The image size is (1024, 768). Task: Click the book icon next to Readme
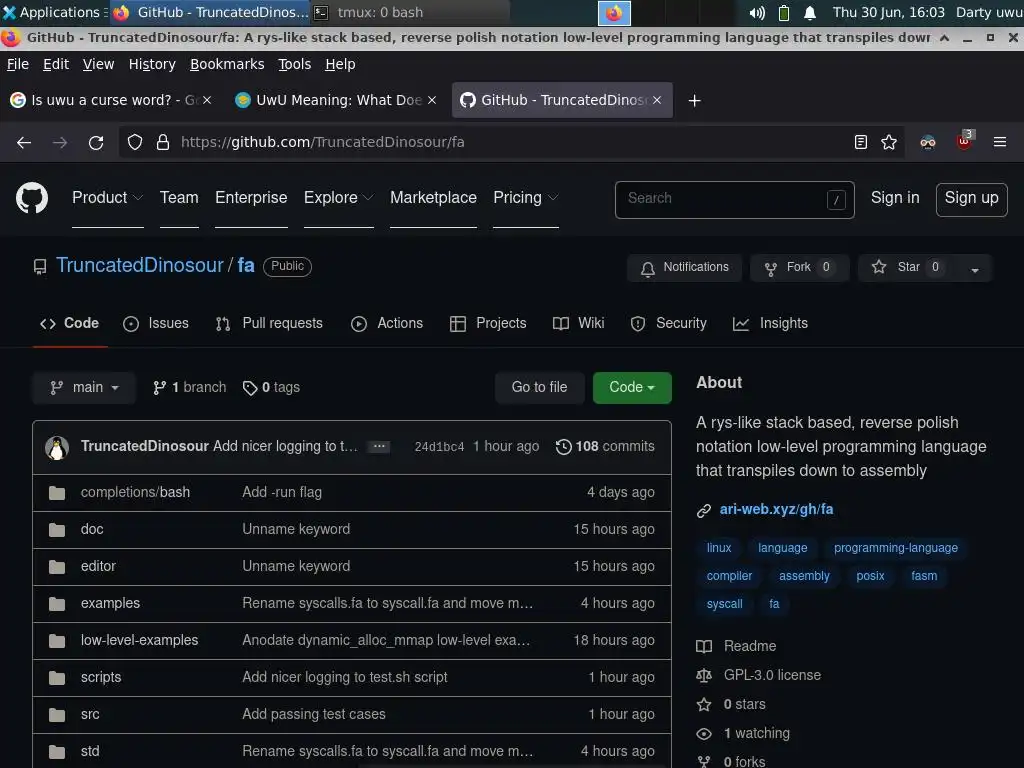tap(704, 647)
